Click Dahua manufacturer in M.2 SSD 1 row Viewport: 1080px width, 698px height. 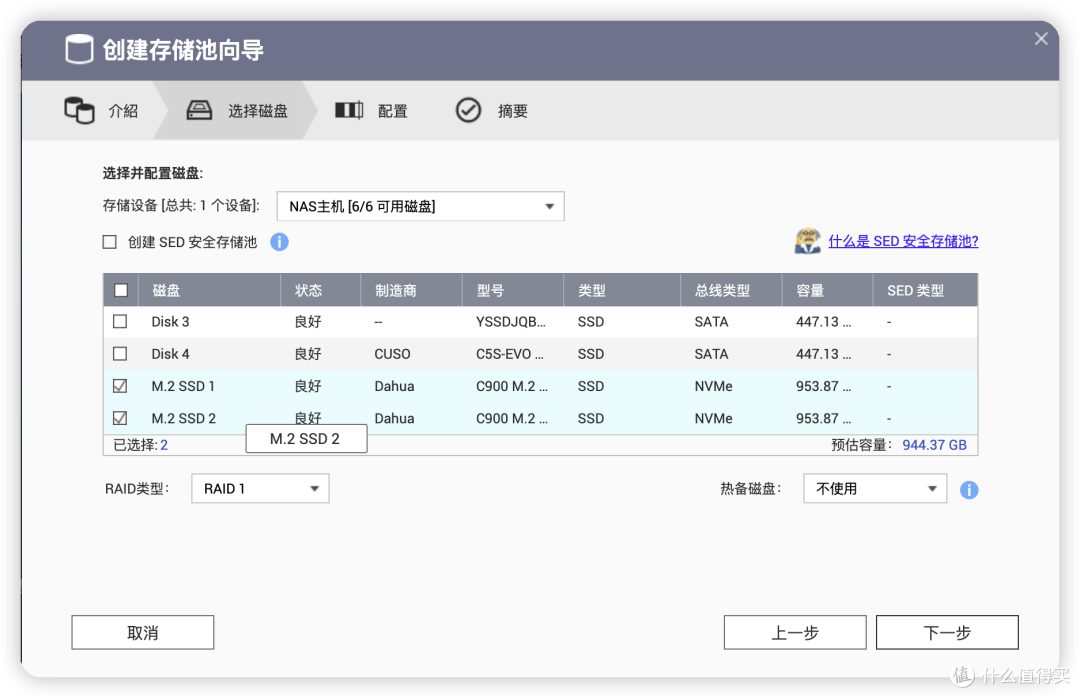tap(395, 387)
